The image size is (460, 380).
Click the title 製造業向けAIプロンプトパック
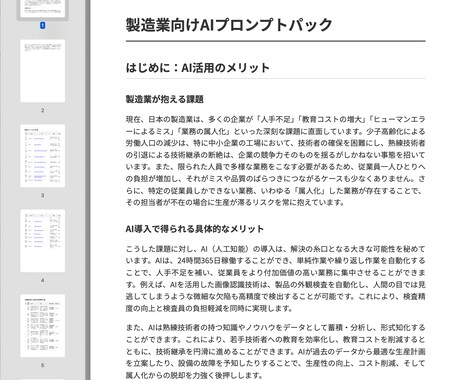pyautogui.click(x=229, y=25)
